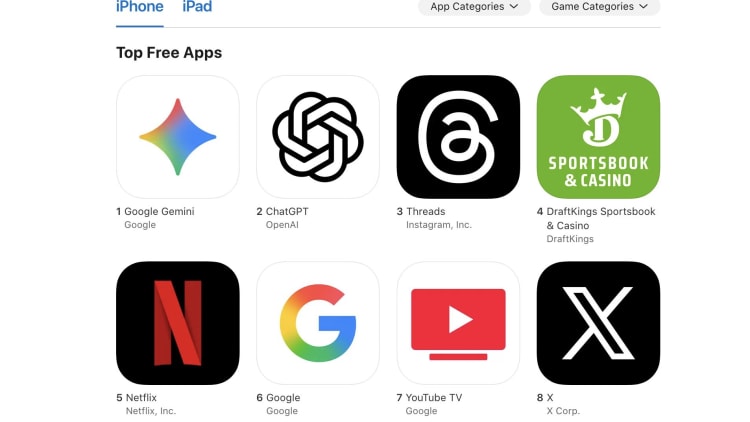The width and height of the screenshot is (750, 422).
Task: Expand the App Categories dropdown
Action: (x=474, y=7)
